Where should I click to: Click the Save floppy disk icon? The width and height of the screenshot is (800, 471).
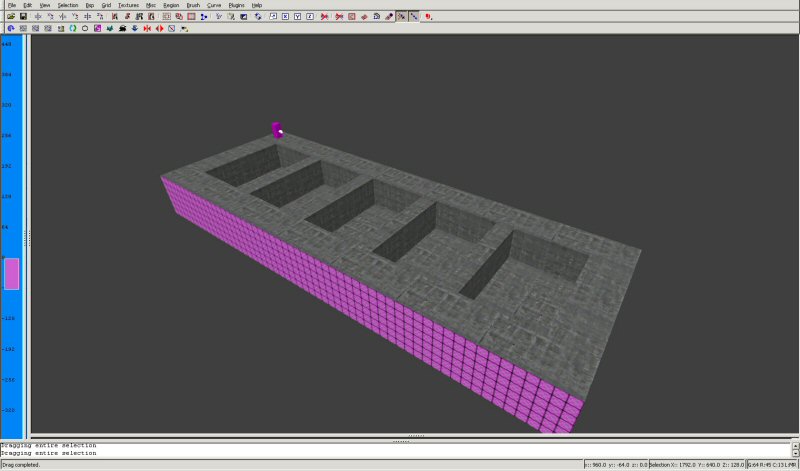tap(23, 16)
